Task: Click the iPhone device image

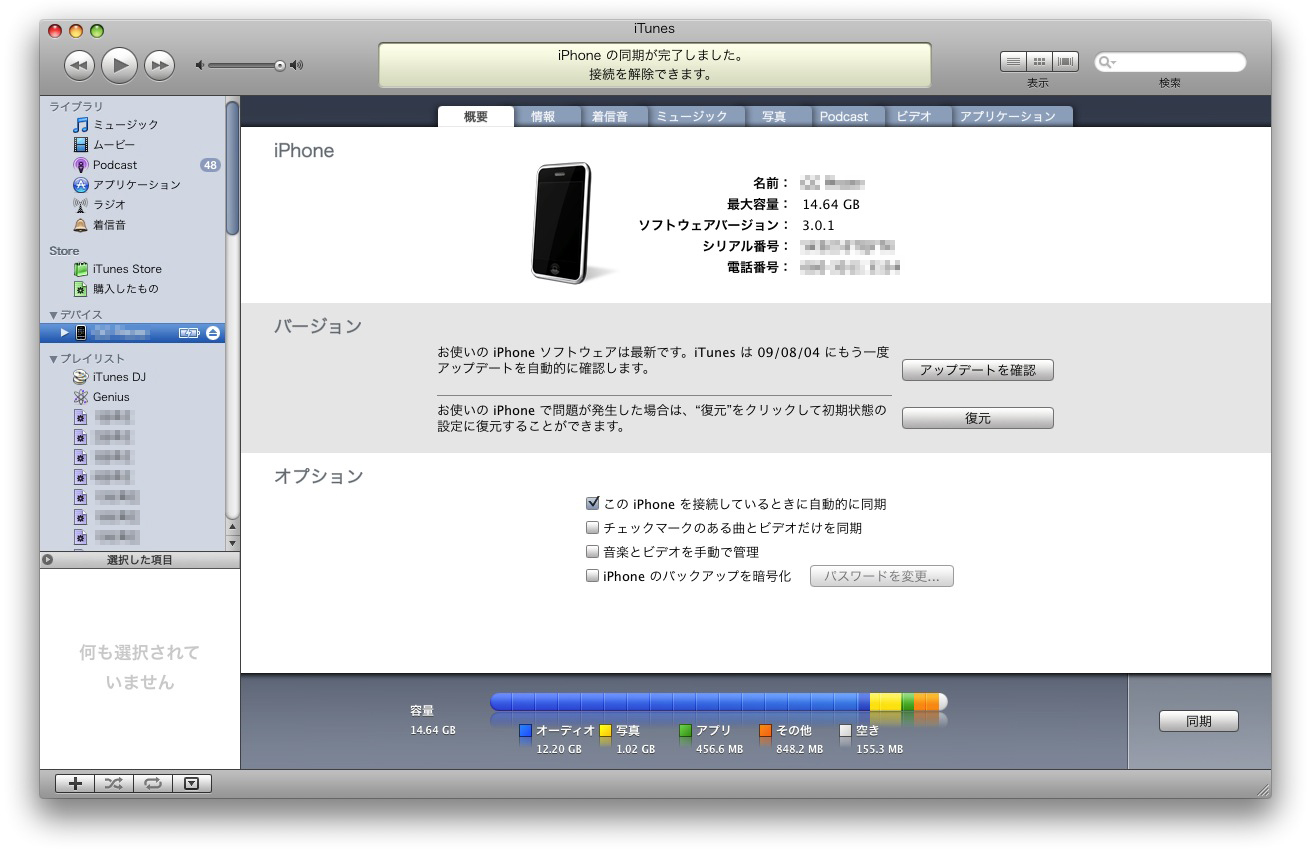Action: pos(562,223)
